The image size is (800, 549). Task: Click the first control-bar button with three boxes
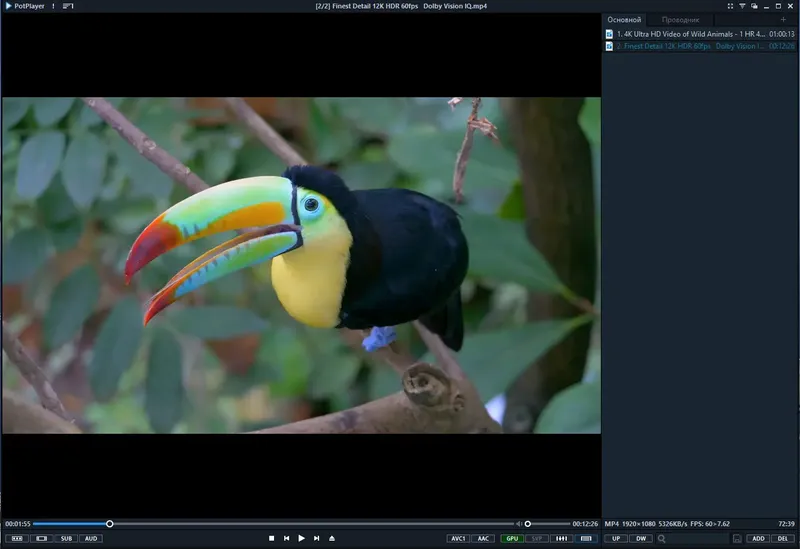coord(17,538)
